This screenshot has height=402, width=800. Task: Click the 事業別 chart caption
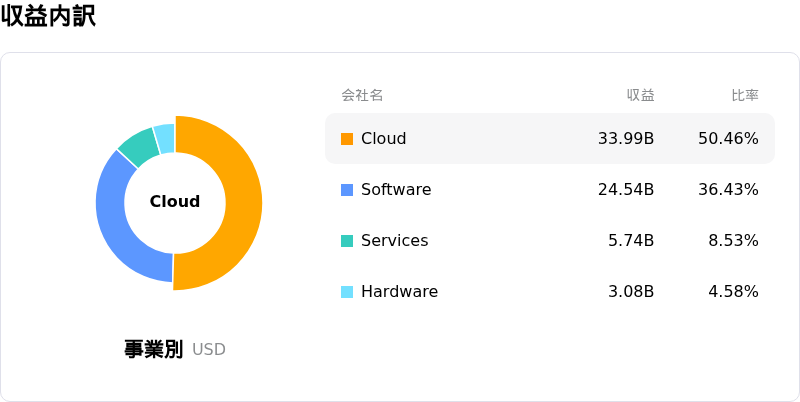pos(153,349)
